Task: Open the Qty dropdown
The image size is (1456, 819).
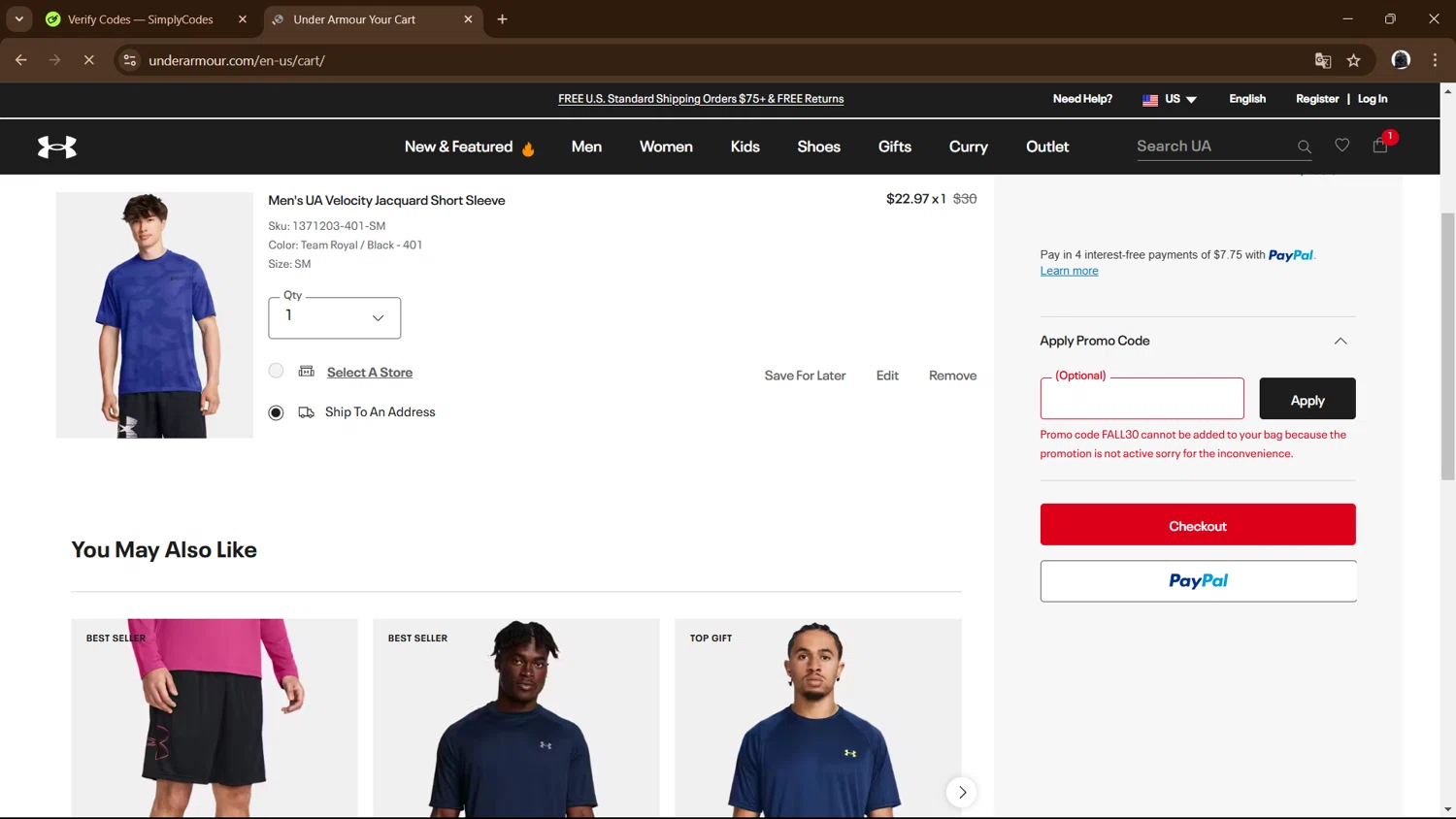Action: tap(335, 317)
